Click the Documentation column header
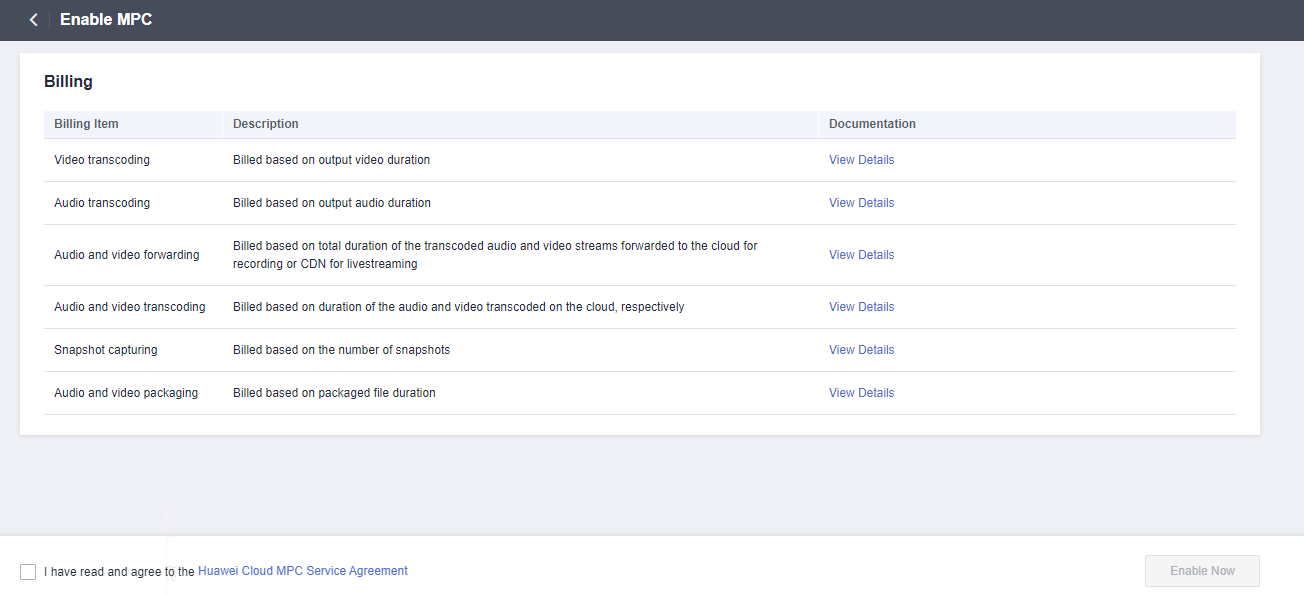1304x596 pixels. 872,124
